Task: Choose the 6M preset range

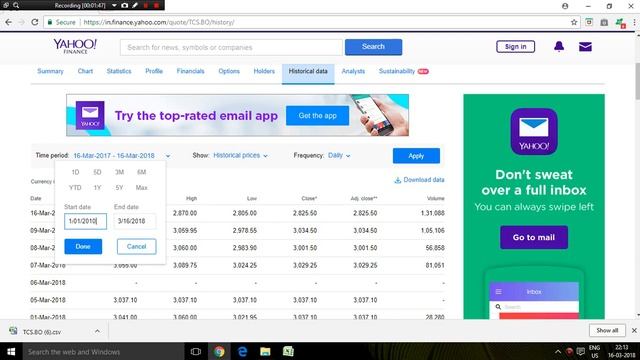Action: pos(141,172)
